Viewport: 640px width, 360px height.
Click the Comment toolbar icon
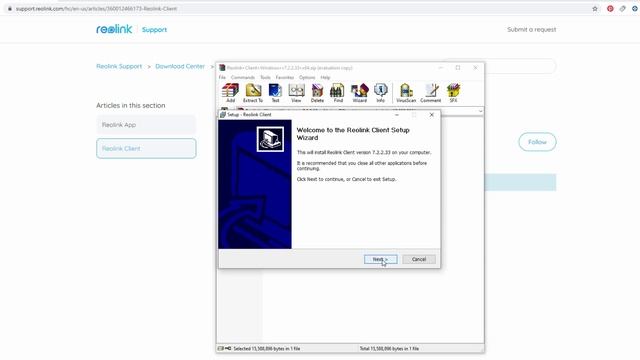[431, 93]
